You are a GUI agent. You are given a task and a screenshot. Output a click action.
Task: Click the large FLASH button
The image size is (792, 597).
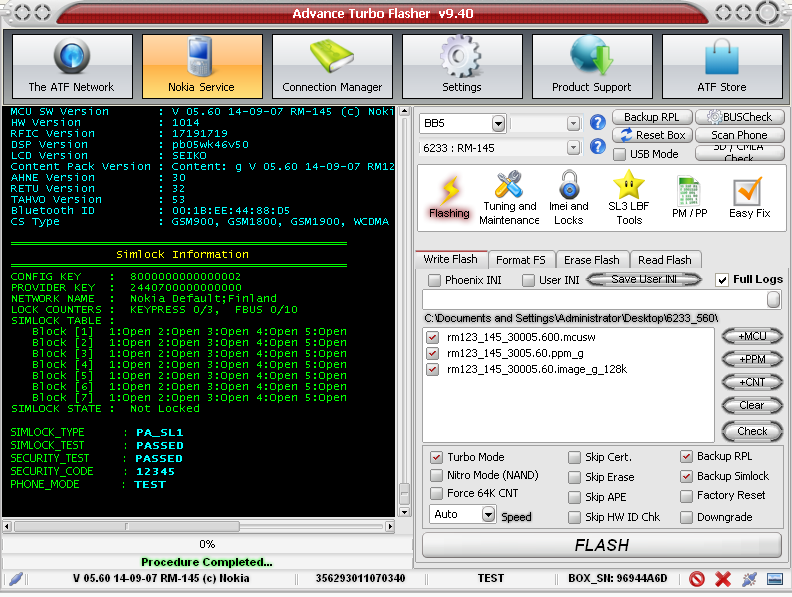pyautogui.click(x=602, y=545)
